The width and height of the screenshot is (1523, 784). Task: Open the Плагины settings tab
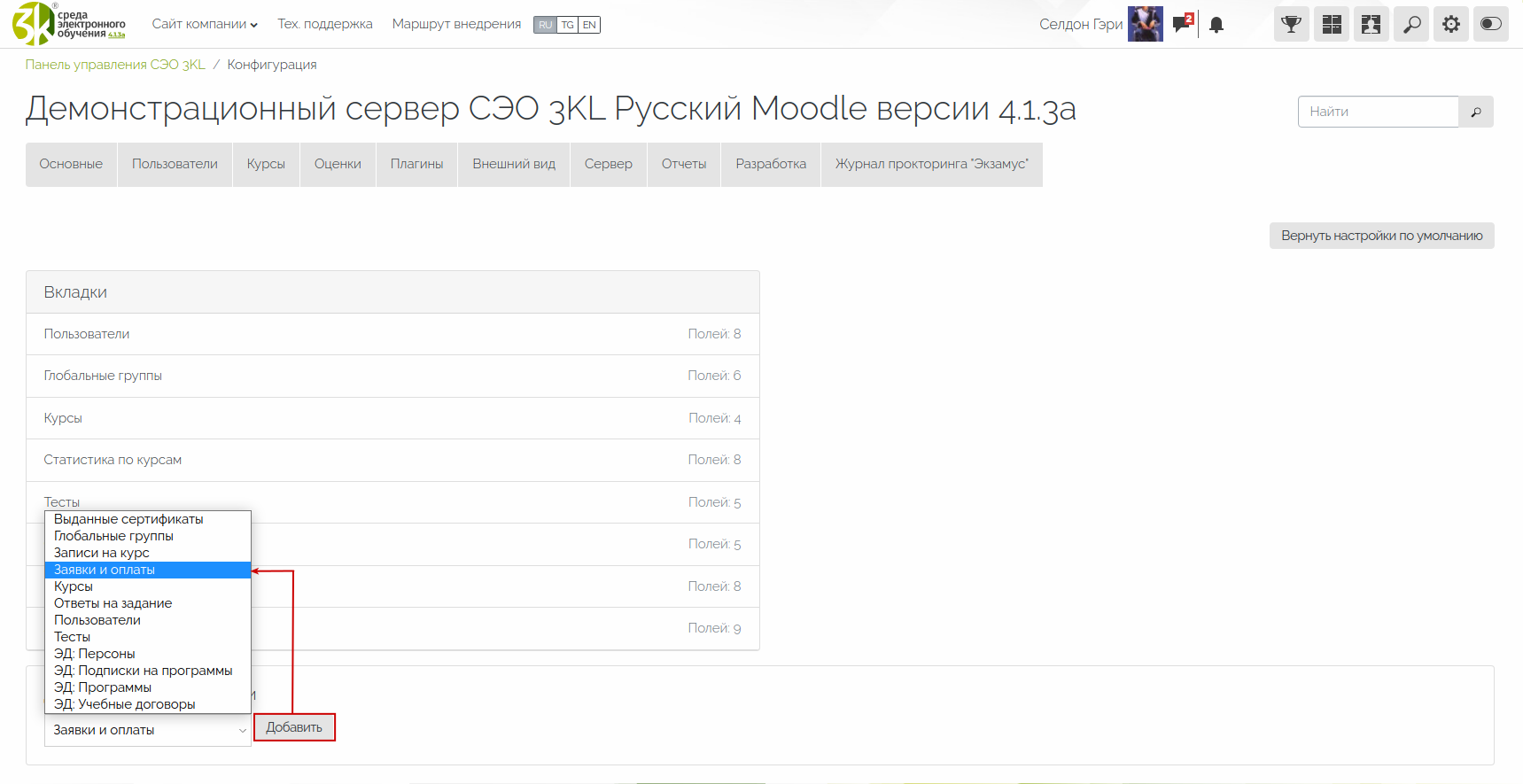pos(416,164)
